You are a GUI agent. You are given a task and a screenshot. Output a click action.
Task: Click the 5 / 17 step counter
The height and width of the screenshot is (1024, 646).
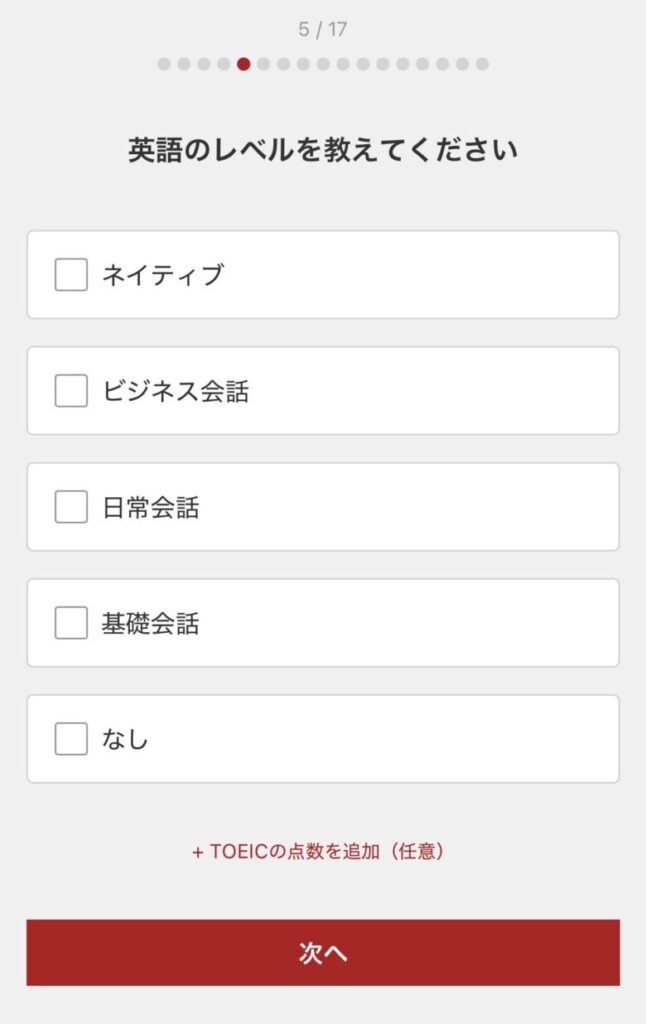[322, 29]
